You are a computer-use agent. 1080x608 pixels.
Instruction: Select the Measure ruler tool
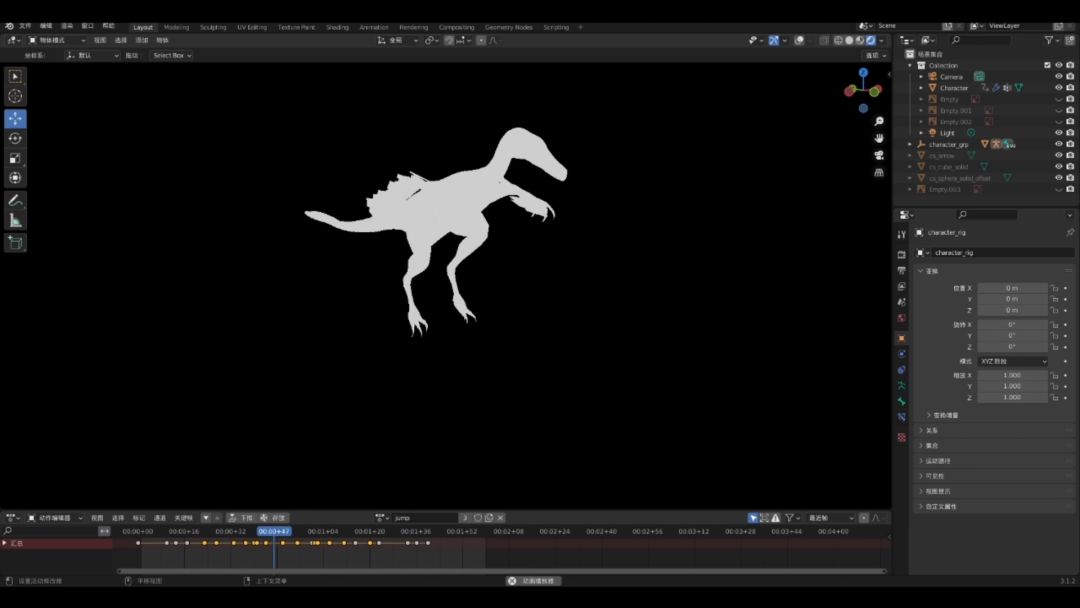coord(15,220)
